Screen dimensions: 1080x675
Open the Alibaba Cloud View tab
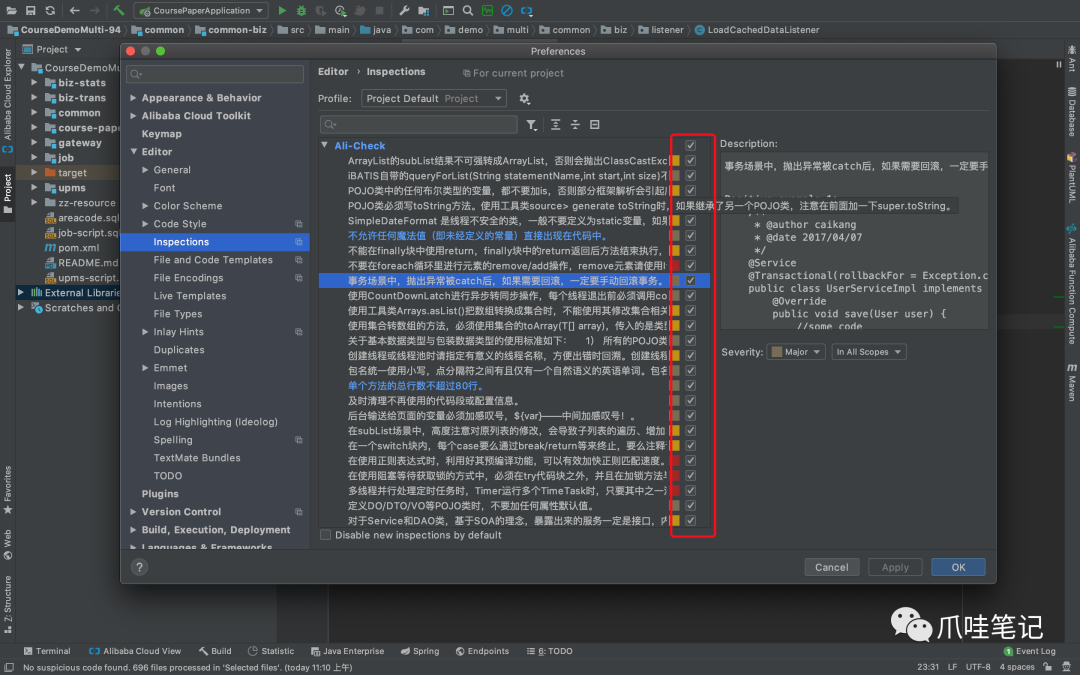(135, 651)
